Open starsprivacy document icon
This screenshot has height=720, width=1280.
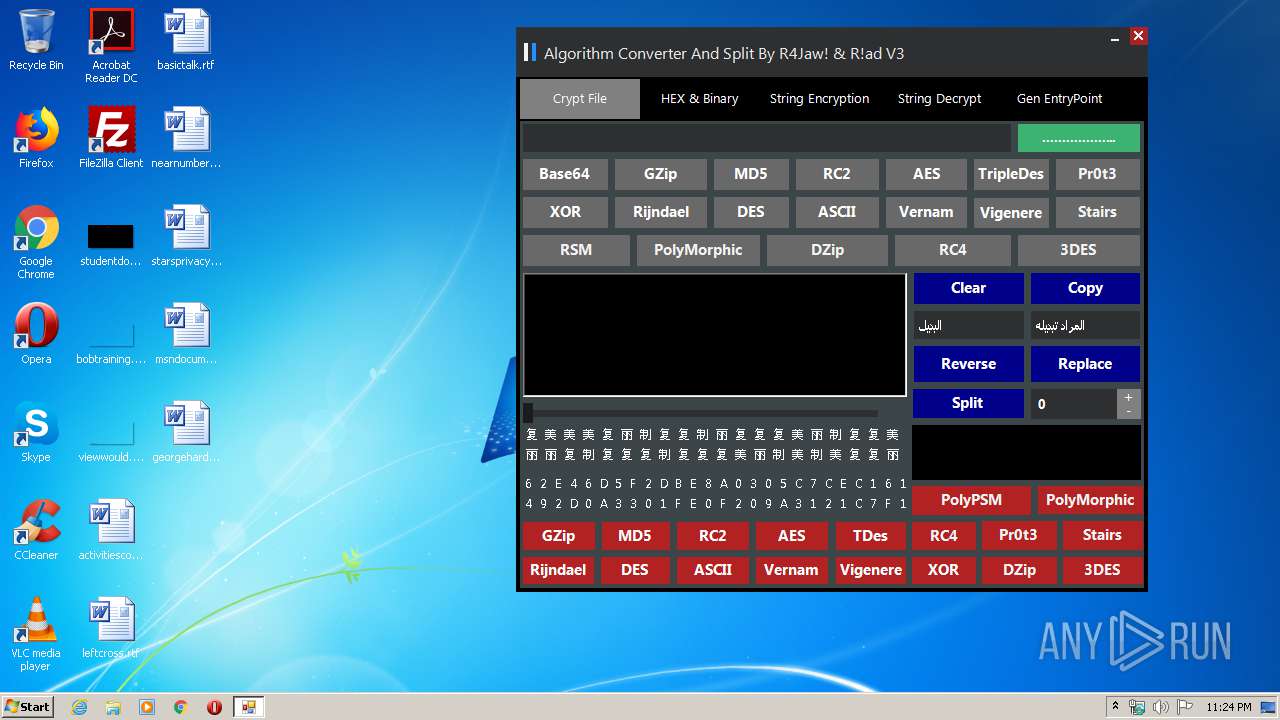point(186,236)
